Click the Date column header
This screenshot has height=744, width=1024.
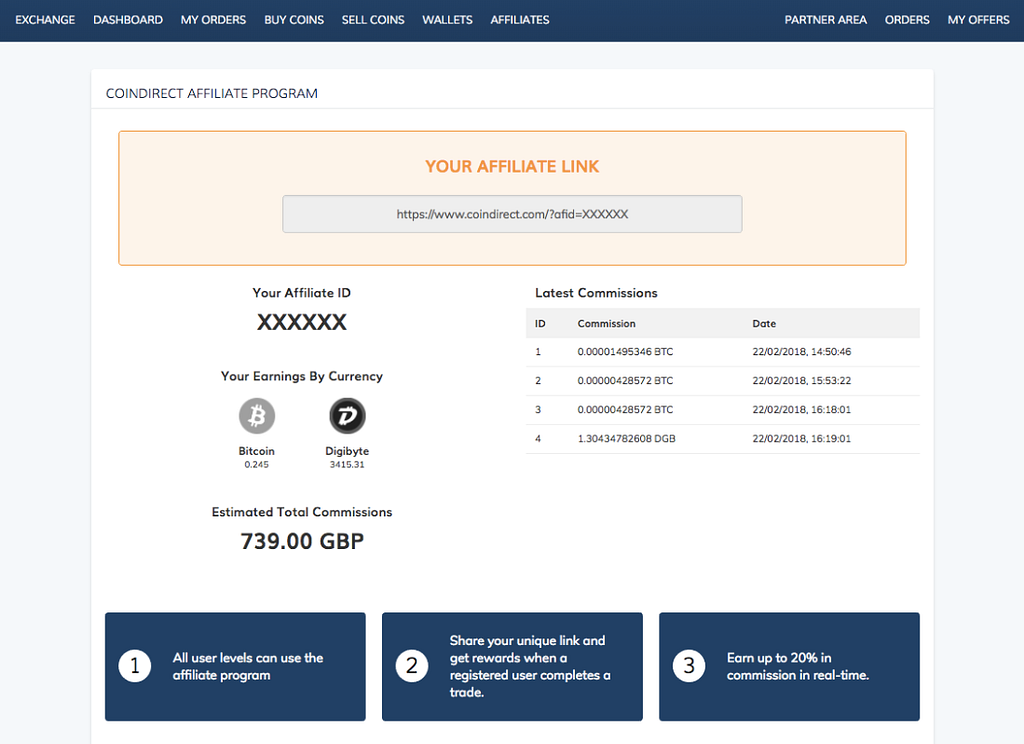coord(764,323)
